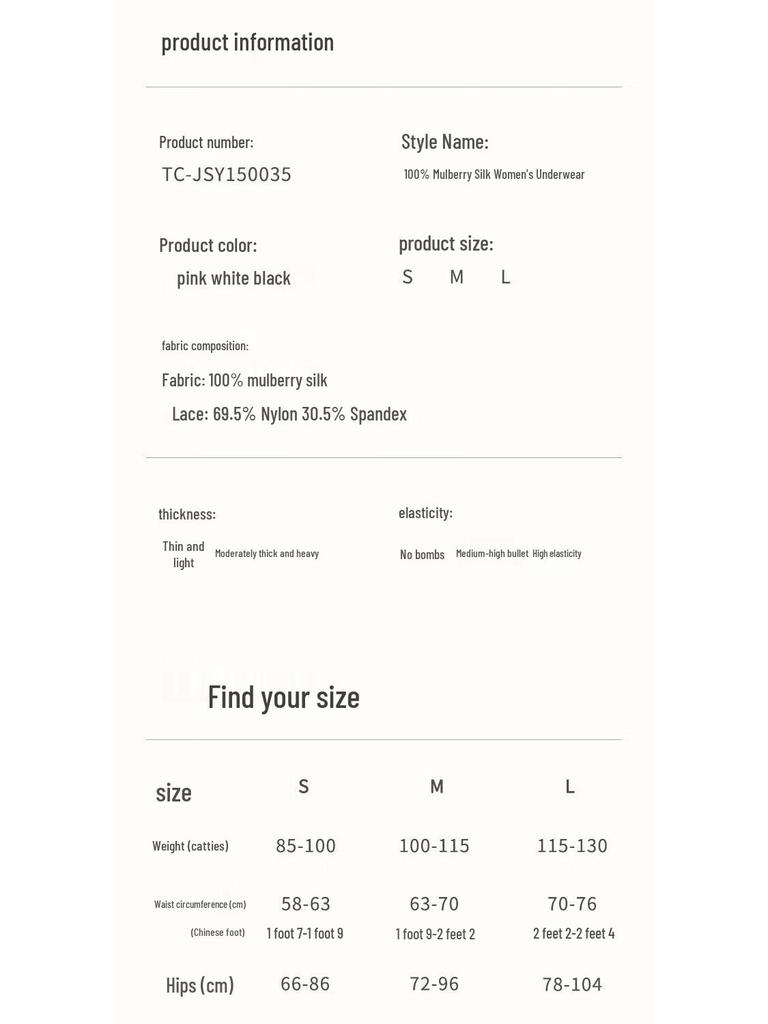Choose the Medium-high bullet elasticity option

492,553
